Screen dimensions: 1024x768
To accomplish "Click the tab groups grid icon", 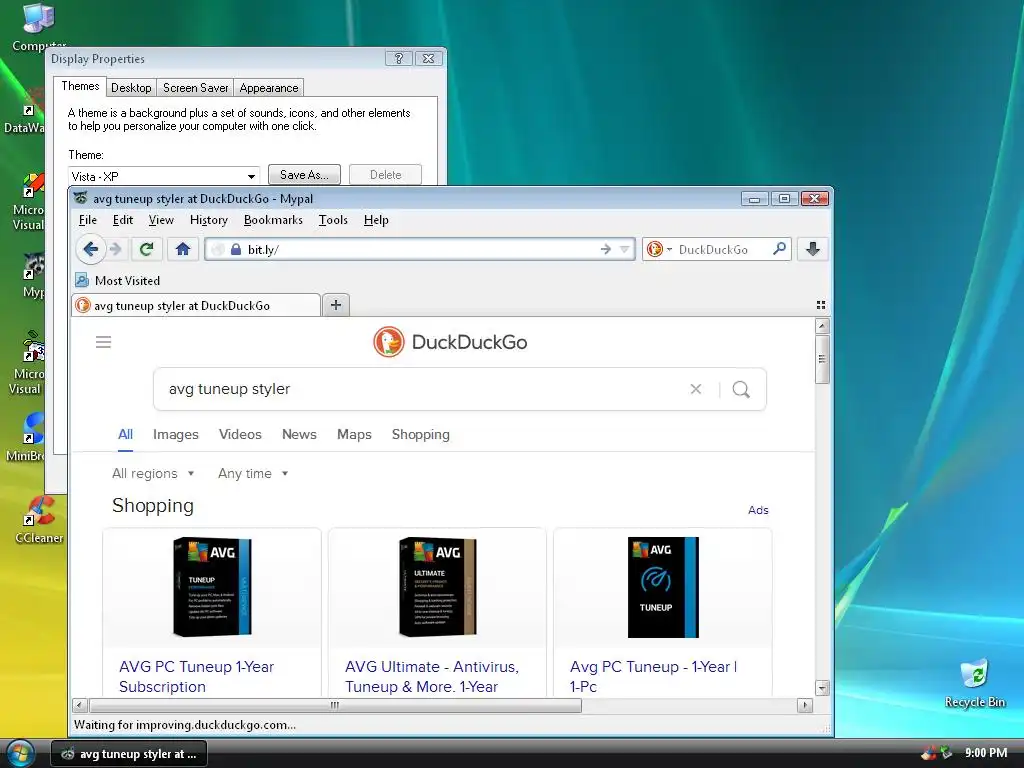I will 821,305.
